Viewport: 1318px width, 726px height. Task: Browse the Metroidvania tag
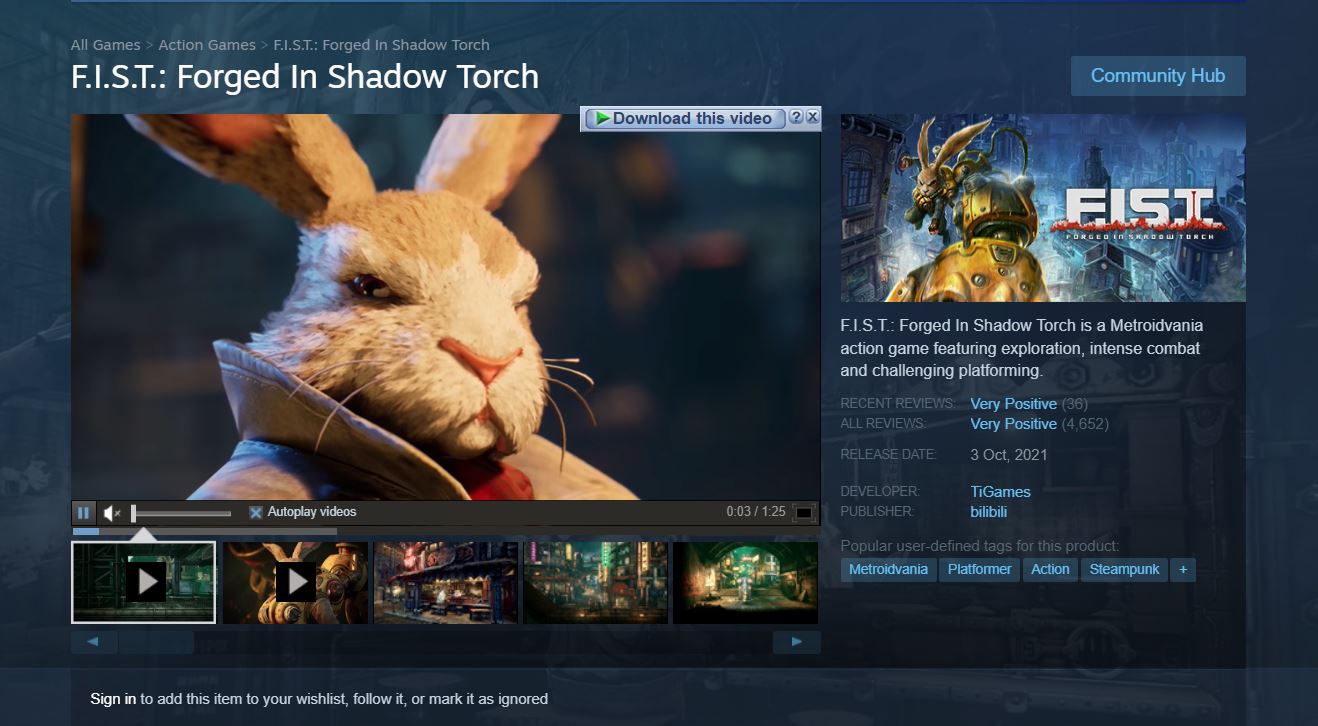tap(888, 569)
